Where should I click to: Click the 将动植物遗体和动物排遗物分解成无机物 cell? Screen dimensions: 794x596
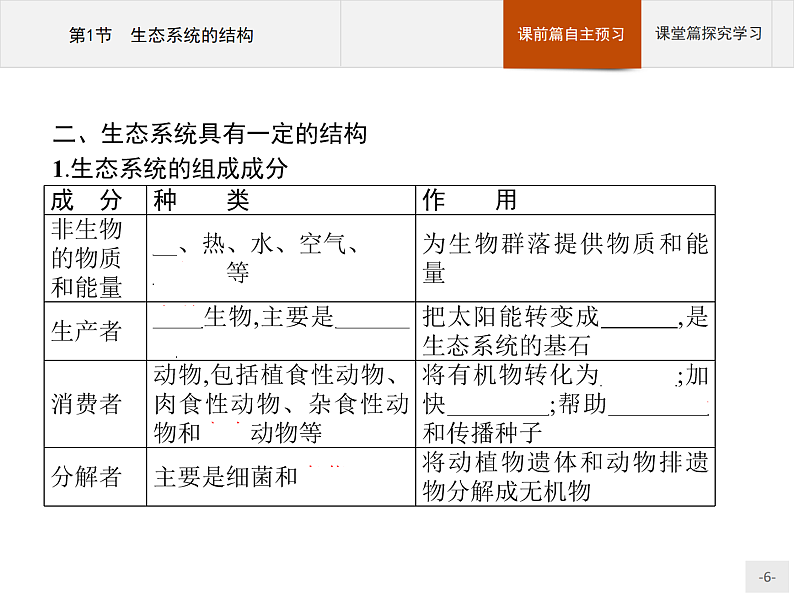point(565,476)
